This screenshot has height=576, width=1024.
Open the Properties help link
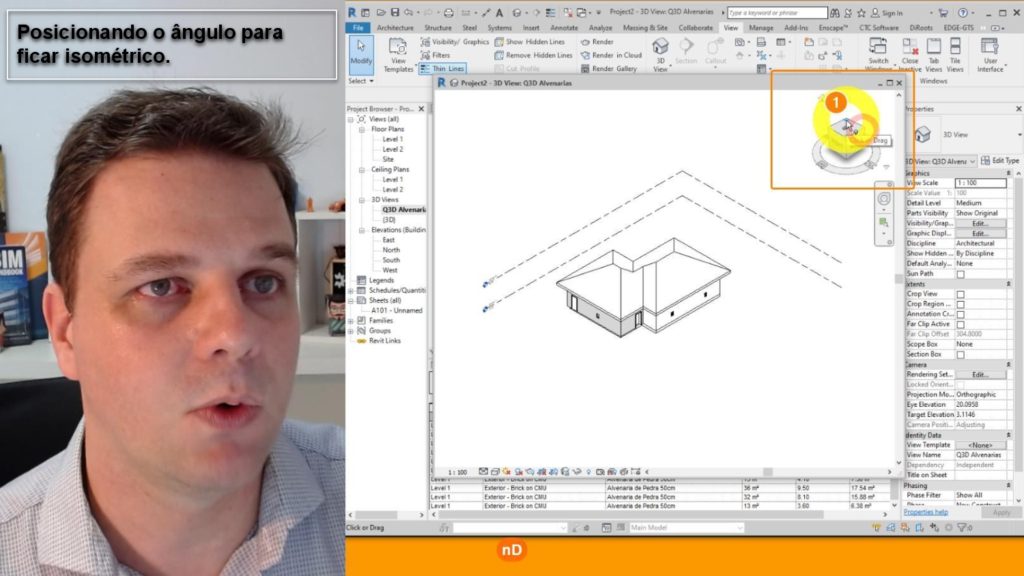tap(925, 512)
